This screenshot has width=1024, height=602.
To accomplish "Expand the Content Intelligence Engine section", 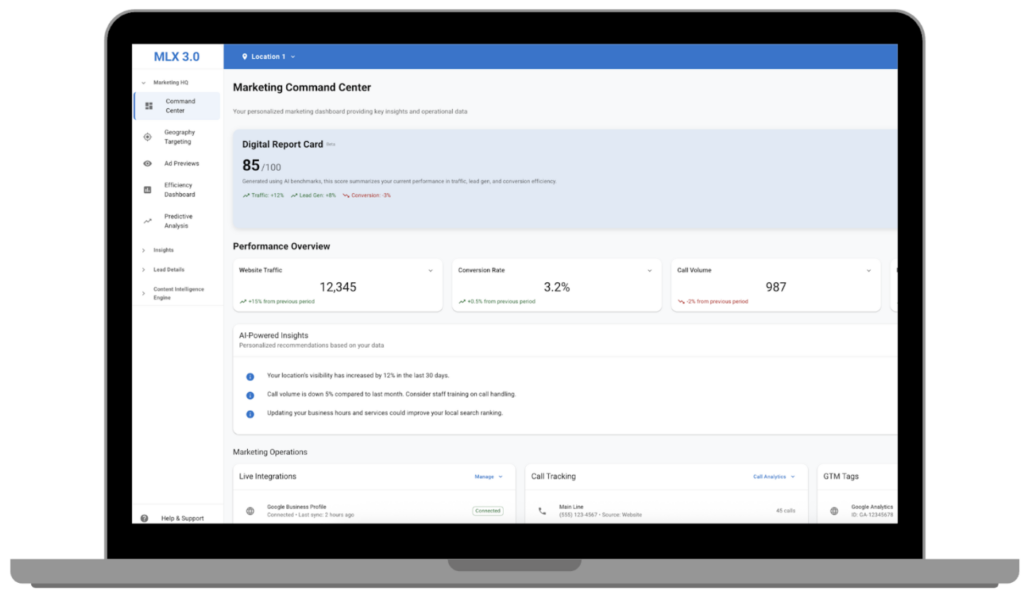I will tap(143, 293).
